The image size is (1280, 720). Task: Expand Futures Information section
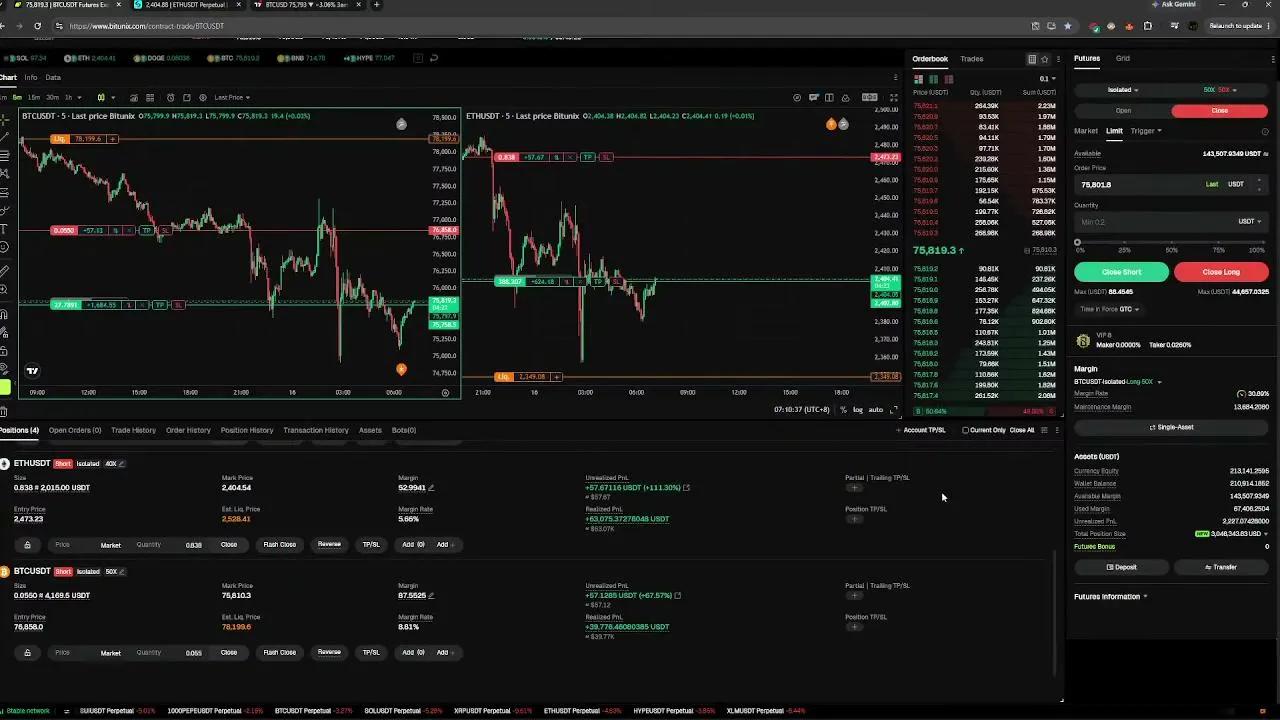[1111, 597]
